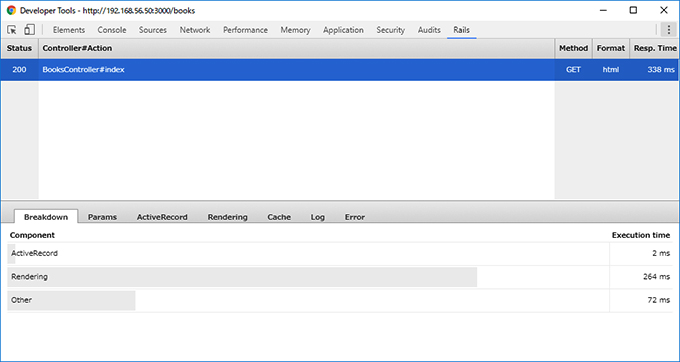This screenshot has width=680, height=362.
Task: Click the html format cell
Action: tap(611, 69)
